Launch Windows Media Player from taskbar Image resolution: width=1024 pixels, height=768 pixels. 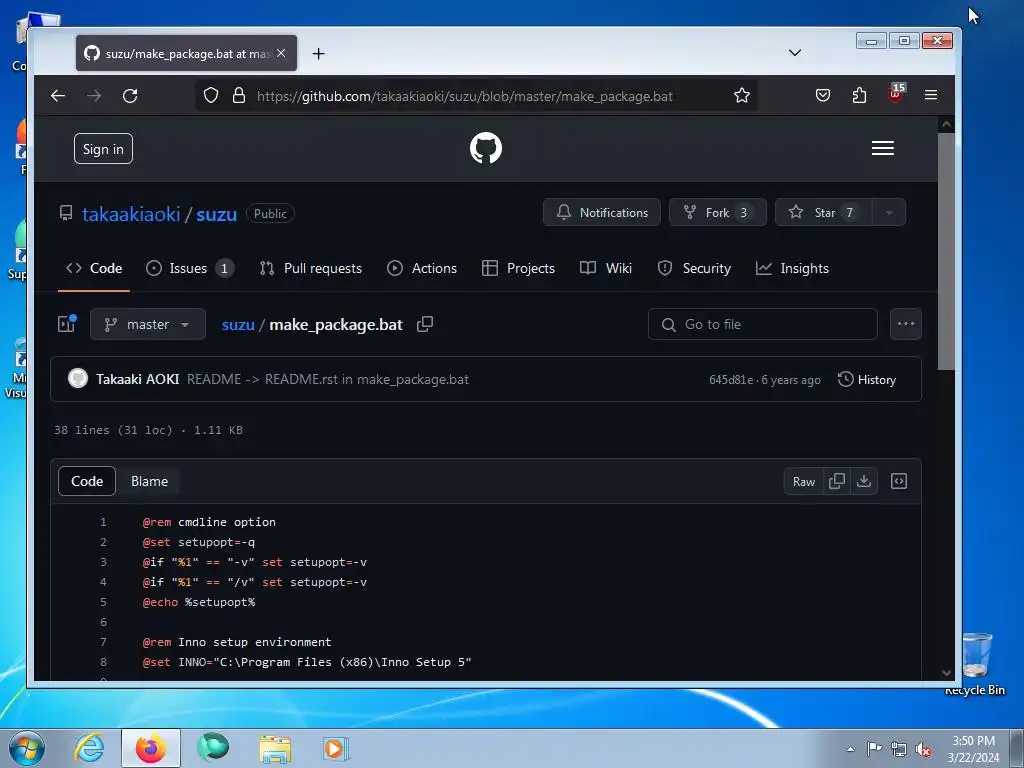(x=336, y=748)
